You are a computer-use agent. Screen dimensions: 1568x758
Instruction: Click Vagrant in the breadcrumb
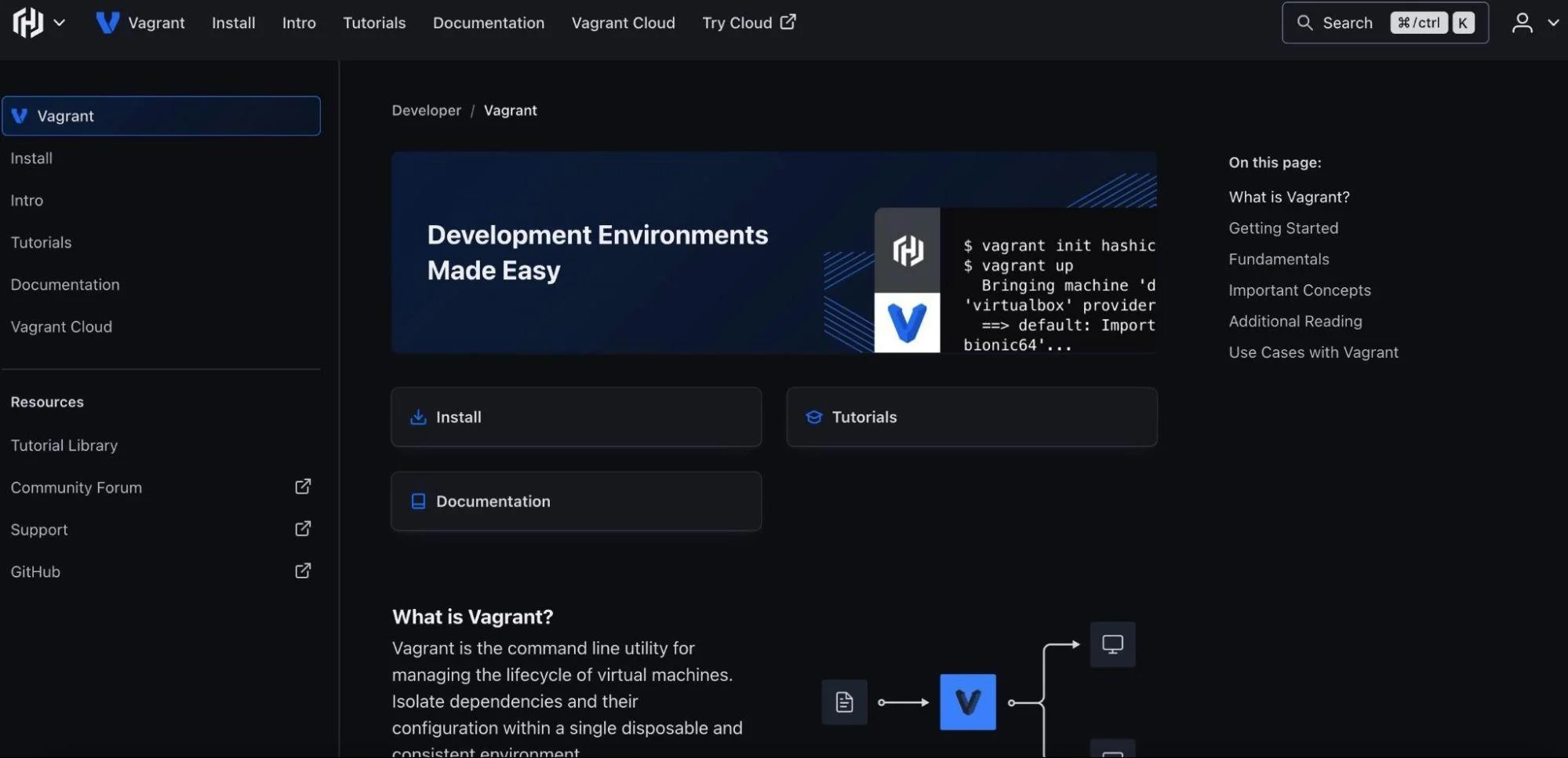pos(511,111)
